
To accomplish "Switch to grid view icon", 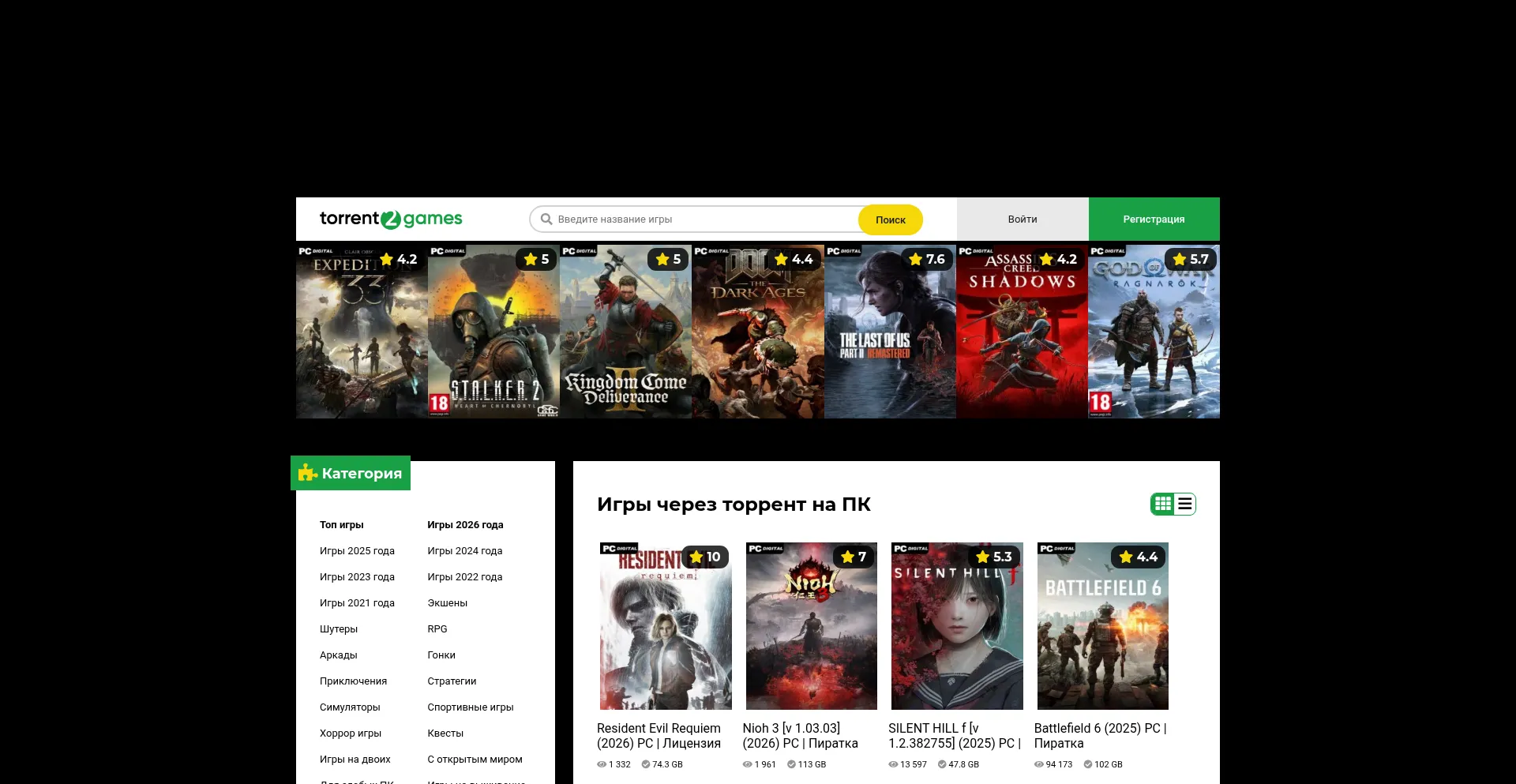I will click(1162, 504).
